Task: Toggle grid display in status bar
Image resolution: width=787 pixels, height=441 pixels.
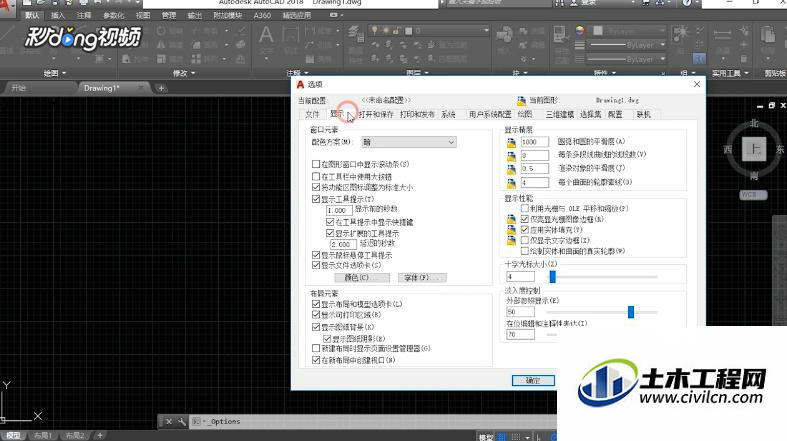Action: [x=502, y=437]
